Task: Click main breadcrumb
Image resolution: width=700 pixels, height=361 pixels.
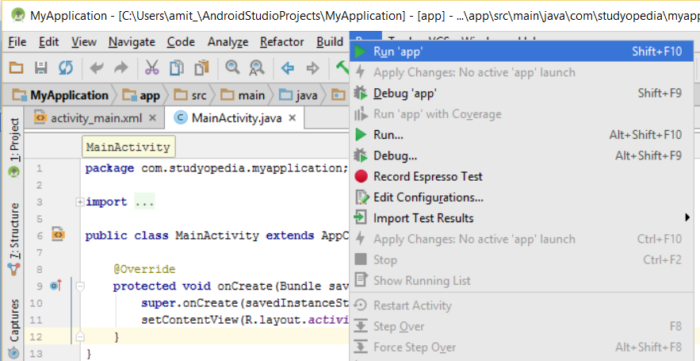Action: [x=243, y=95]
